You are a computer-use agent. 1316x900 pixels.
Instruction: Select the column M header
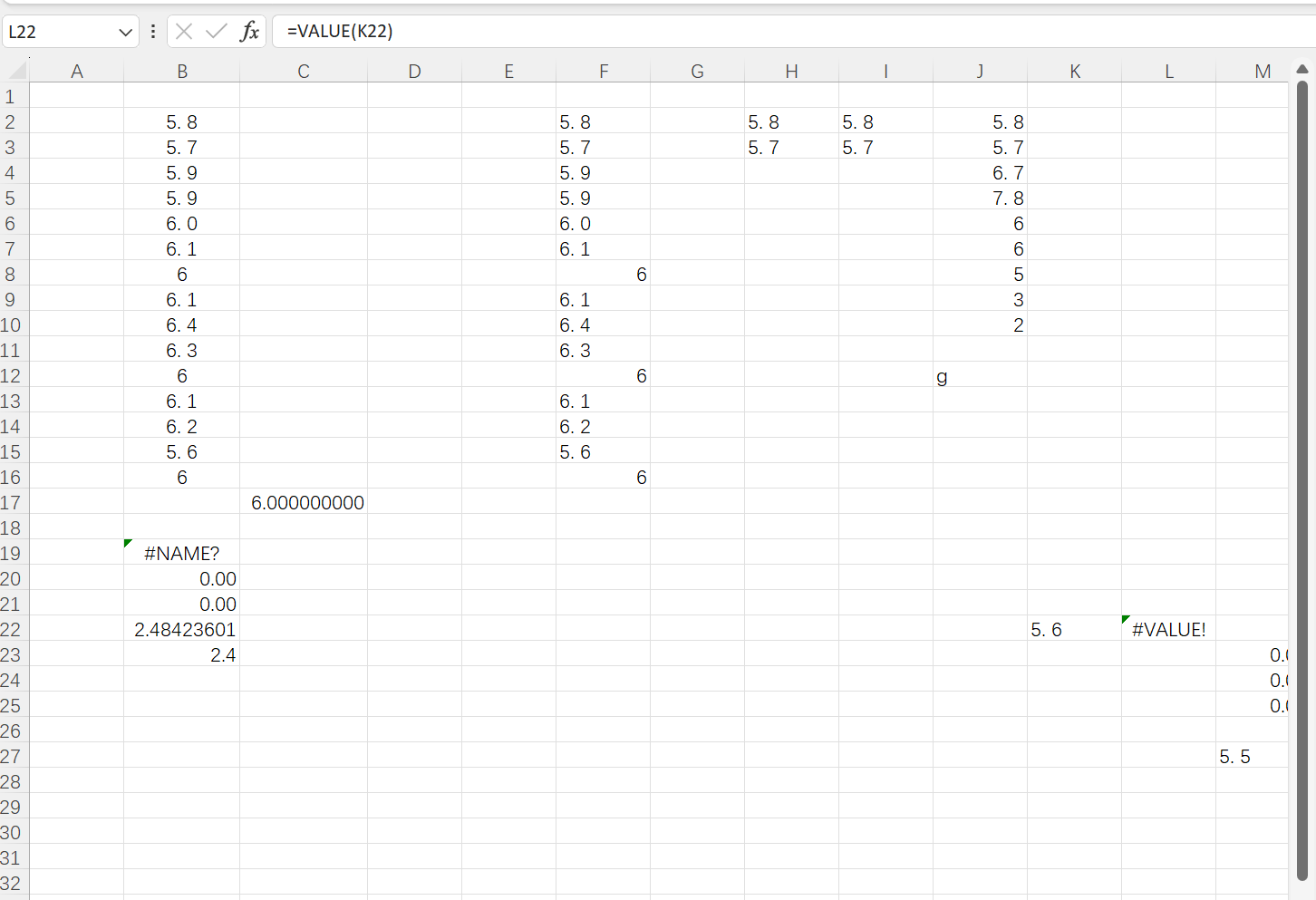point(1263,71)
